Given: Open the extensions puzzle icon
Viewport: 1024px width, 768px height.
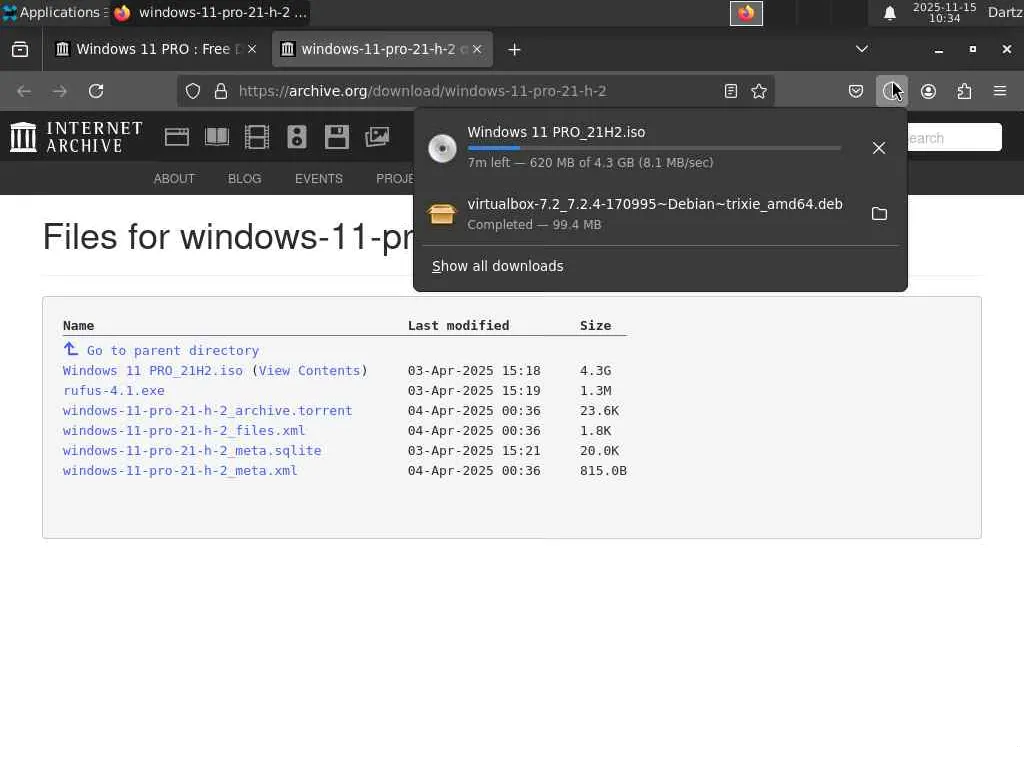Looking at the screenshot, I should coord(964,91).
